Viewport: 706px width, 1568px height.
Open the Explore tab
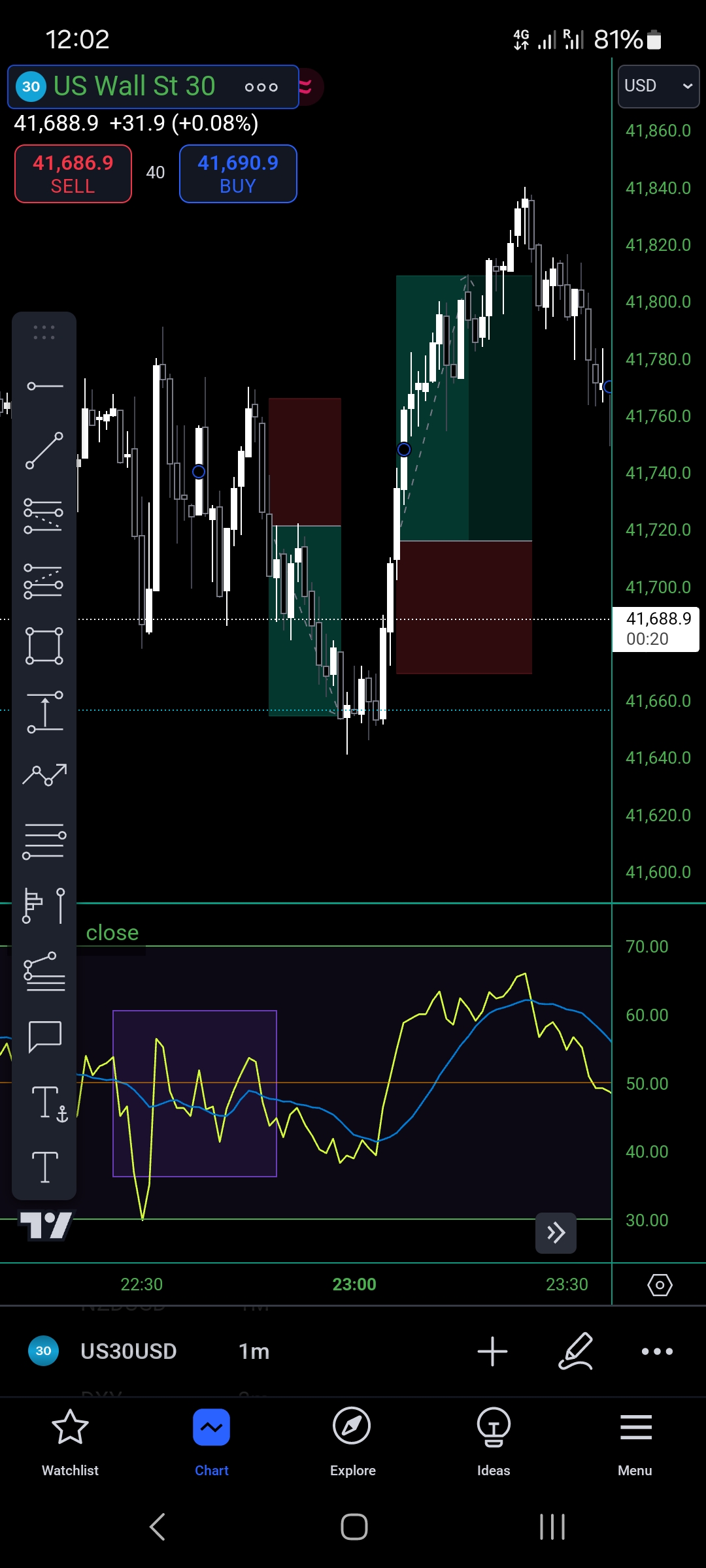tap(352, 1443)
